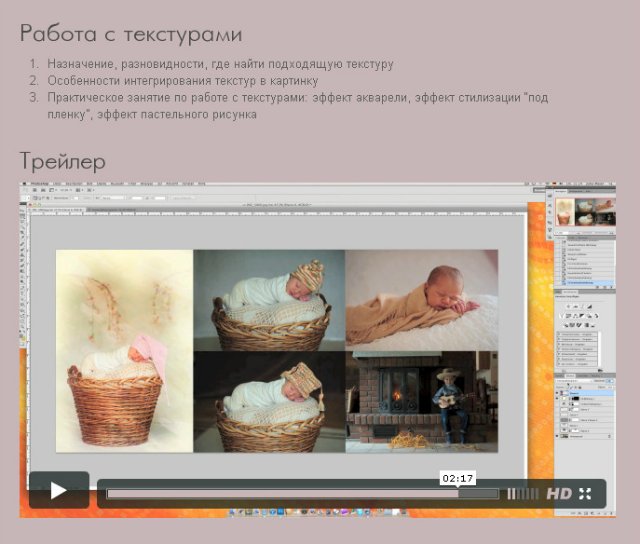Select the list item starting with "Назначение, разновидности"

pyautogui.click(x=219, y=64)
